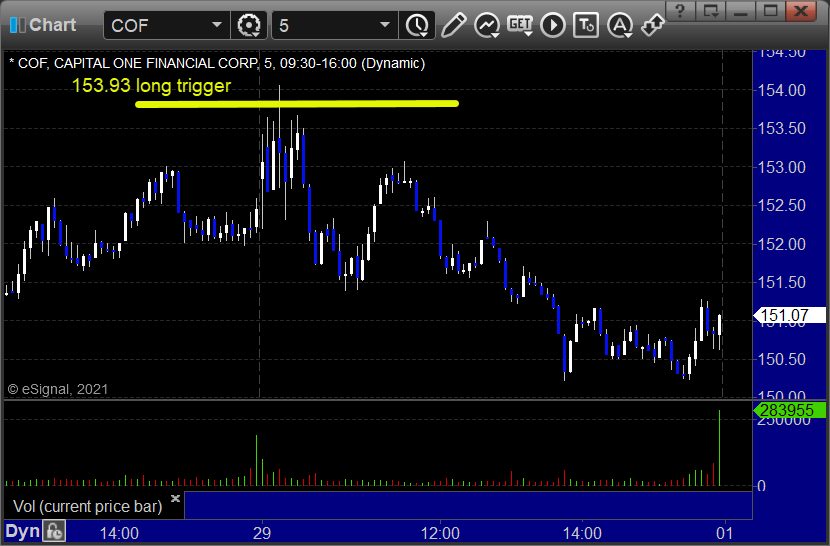Image resolution: width=830 pixels, height=546 pixels.
Task: Click the 01 date label on time axis
Action: click(724, 533)
